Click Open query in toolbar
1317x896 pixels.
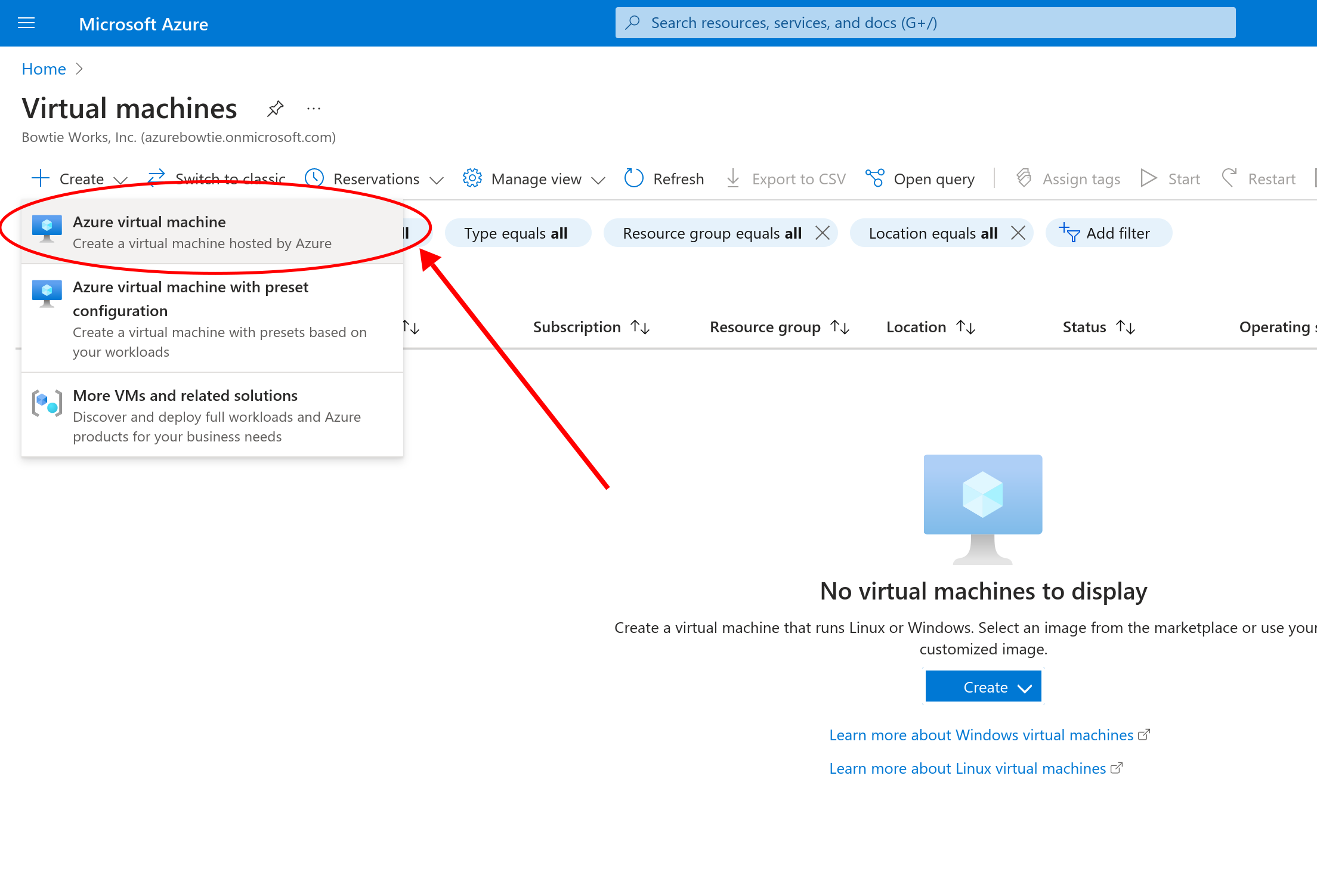[x=920, y=178]
